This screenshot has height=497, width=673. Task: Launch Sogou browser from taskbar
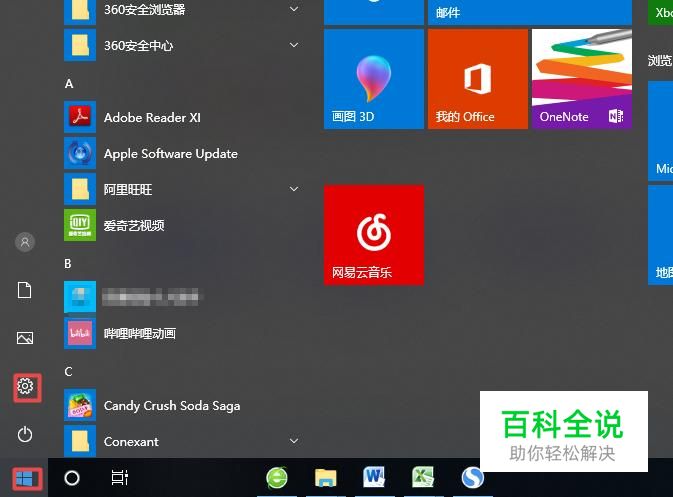pyautogui.click(x=473, y=477)
